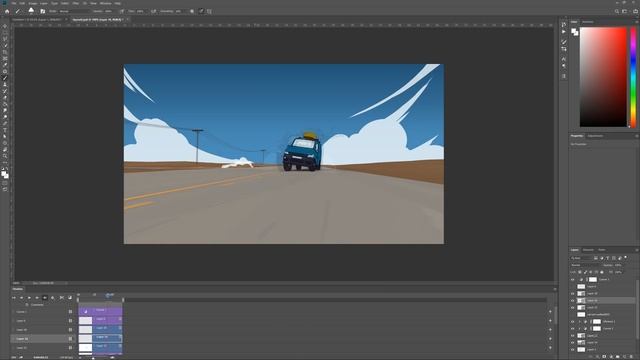Click the Home icon in options bar

7,11
